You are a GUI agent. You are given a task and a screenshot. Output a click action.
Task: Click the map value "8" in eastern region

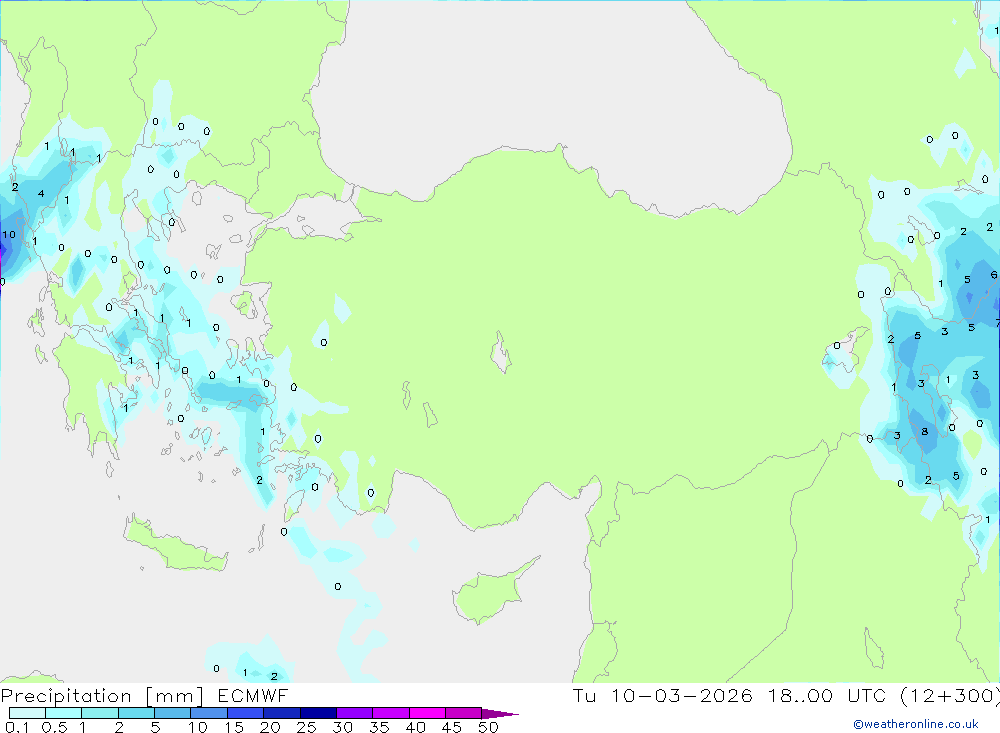tap(925, 432)
